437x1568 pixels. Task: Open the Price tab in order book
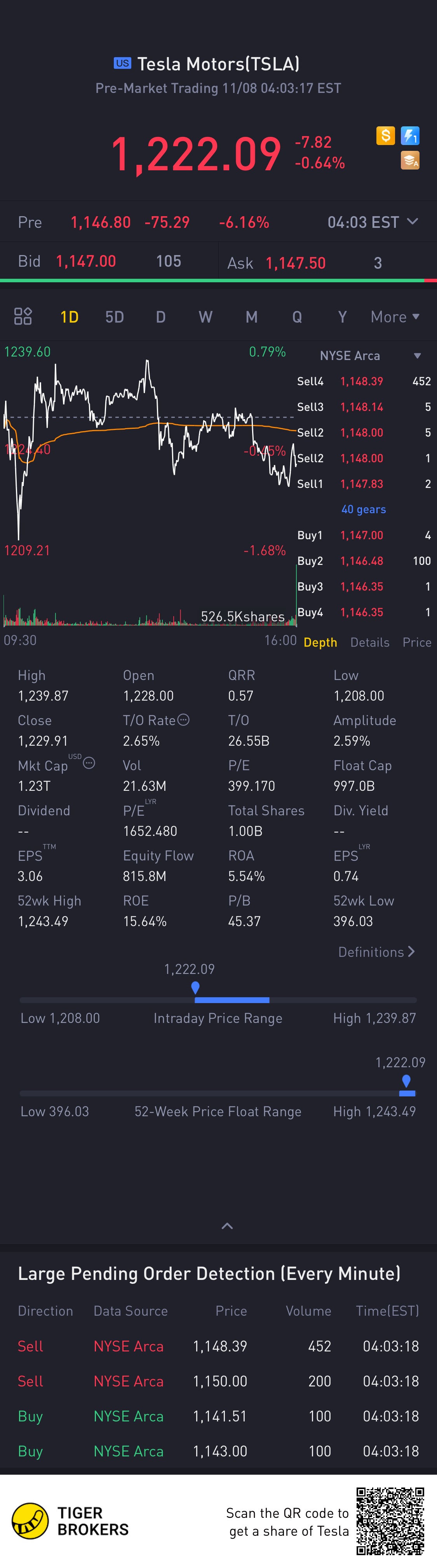[417, 642]
